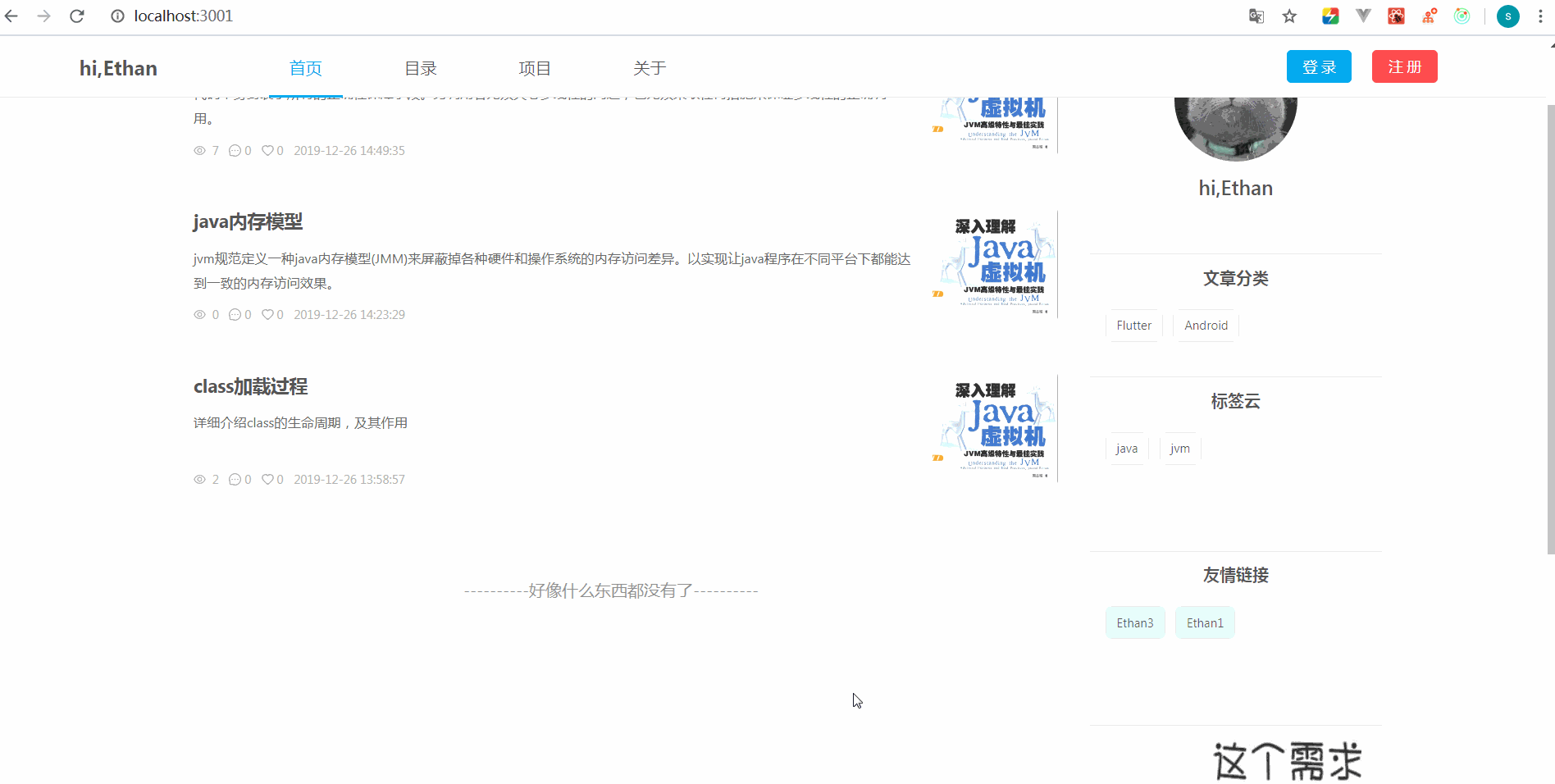
Task: Go to the 关于 navigation tab
Action: (x=650, y=68)
